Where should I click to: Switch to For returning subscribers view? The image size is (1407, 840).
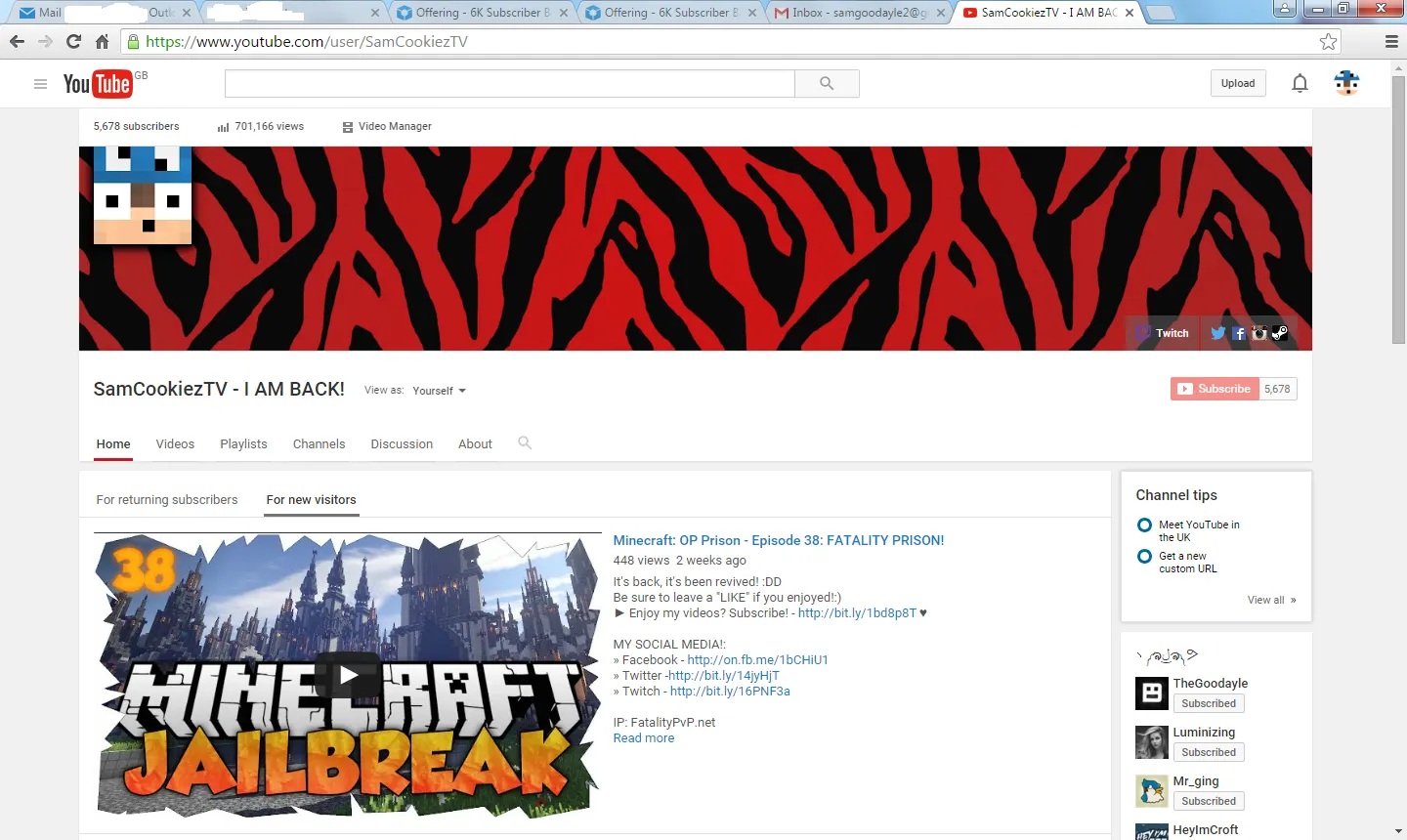coord(167,500)
